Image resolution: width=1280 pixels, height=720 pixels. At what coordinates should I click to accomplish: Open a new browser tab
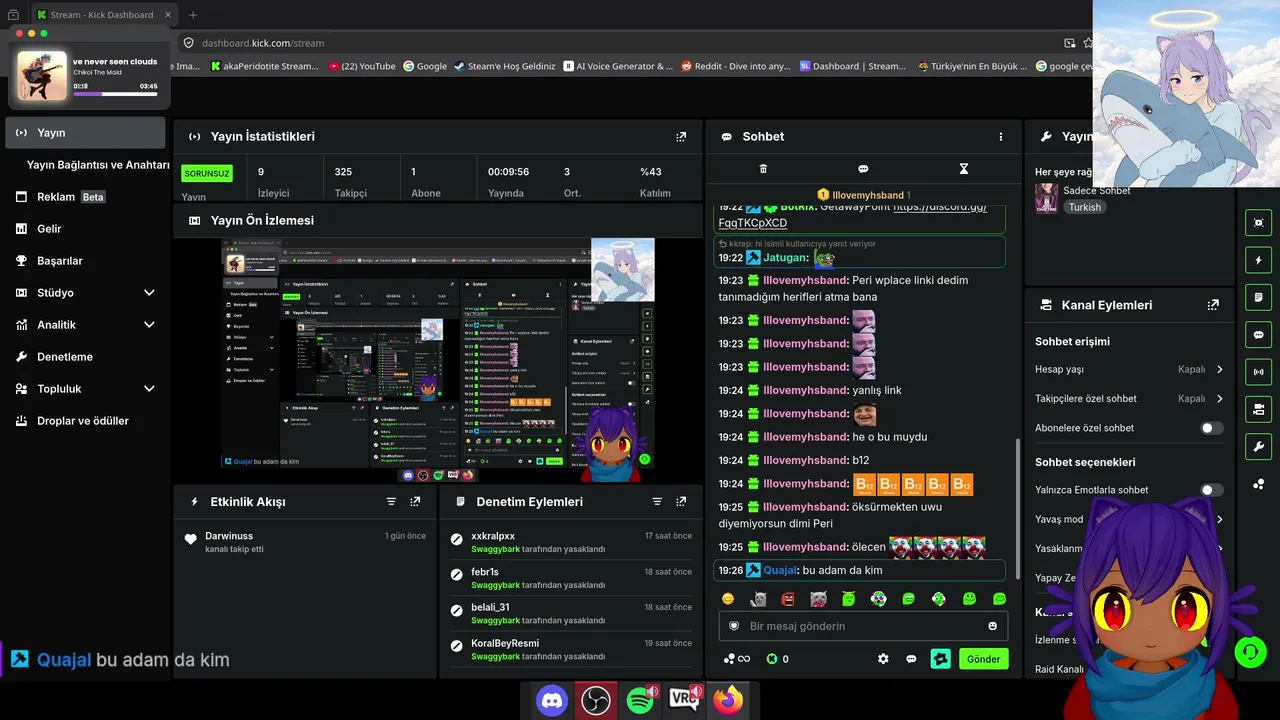pos(193,15)
